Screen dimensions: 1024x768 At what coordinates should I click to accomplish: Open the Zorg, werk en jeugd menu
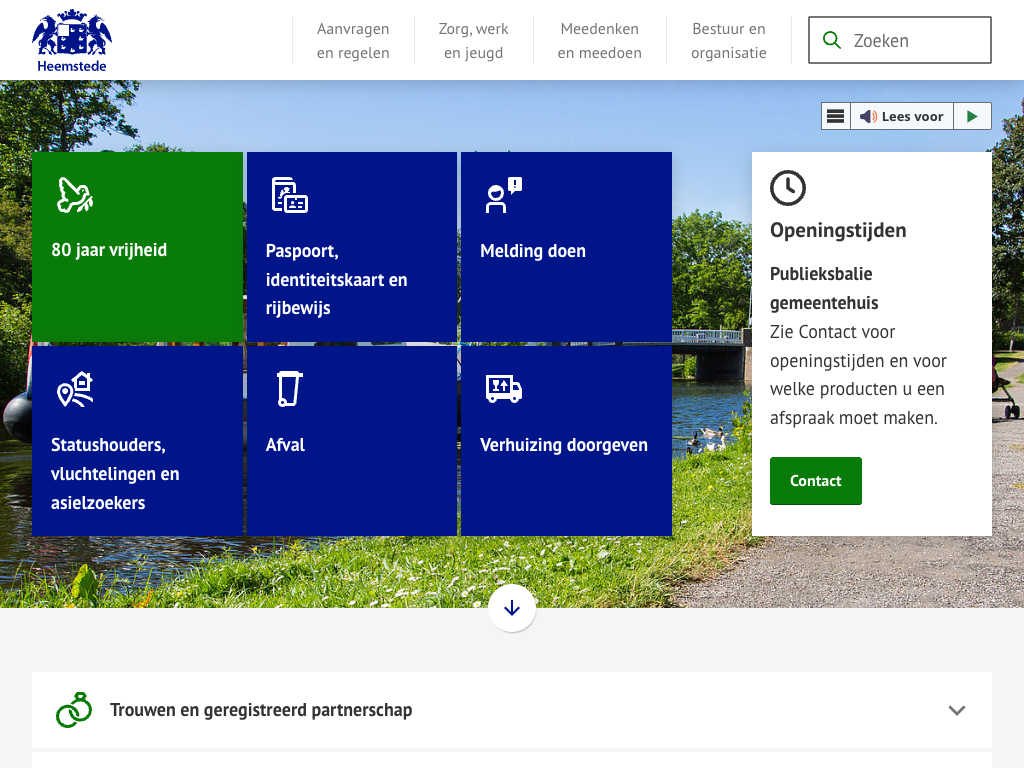[x=473, y=41]
